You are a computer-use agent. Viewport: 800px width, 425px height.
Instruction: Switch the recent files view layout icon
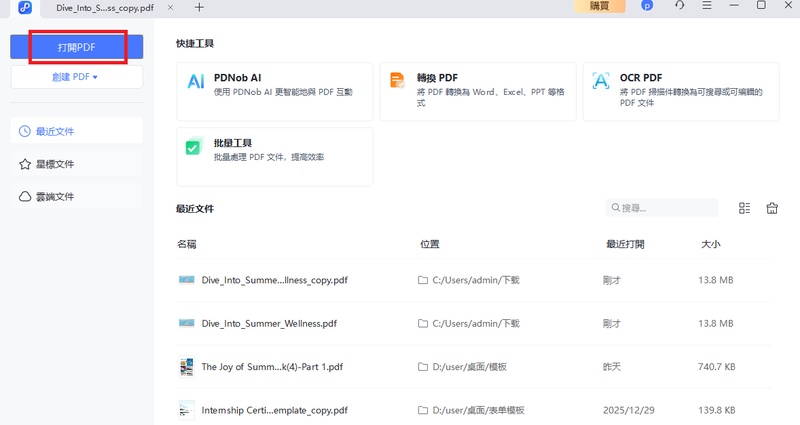point(744,208)
